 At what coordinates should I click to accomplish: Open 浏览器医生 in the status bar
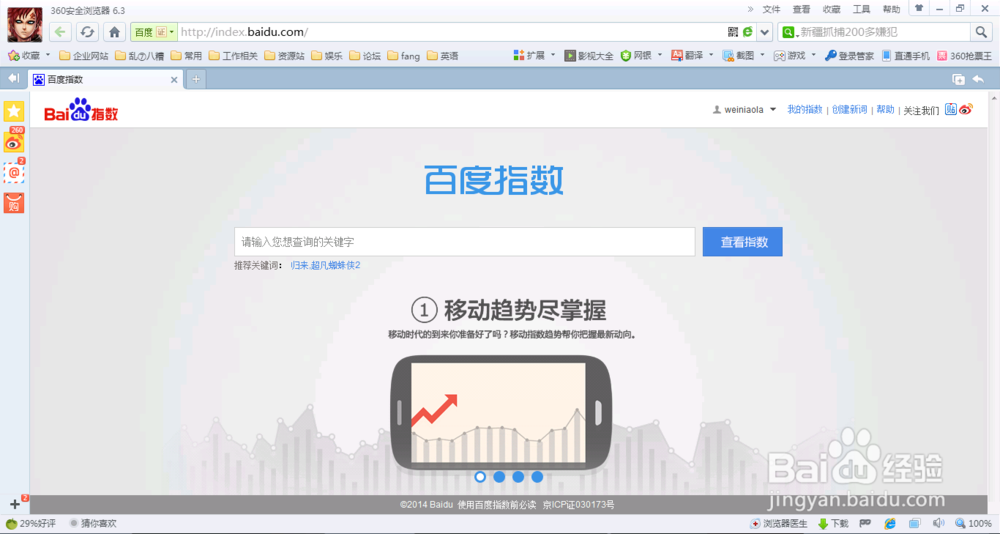tap(779, 524)
